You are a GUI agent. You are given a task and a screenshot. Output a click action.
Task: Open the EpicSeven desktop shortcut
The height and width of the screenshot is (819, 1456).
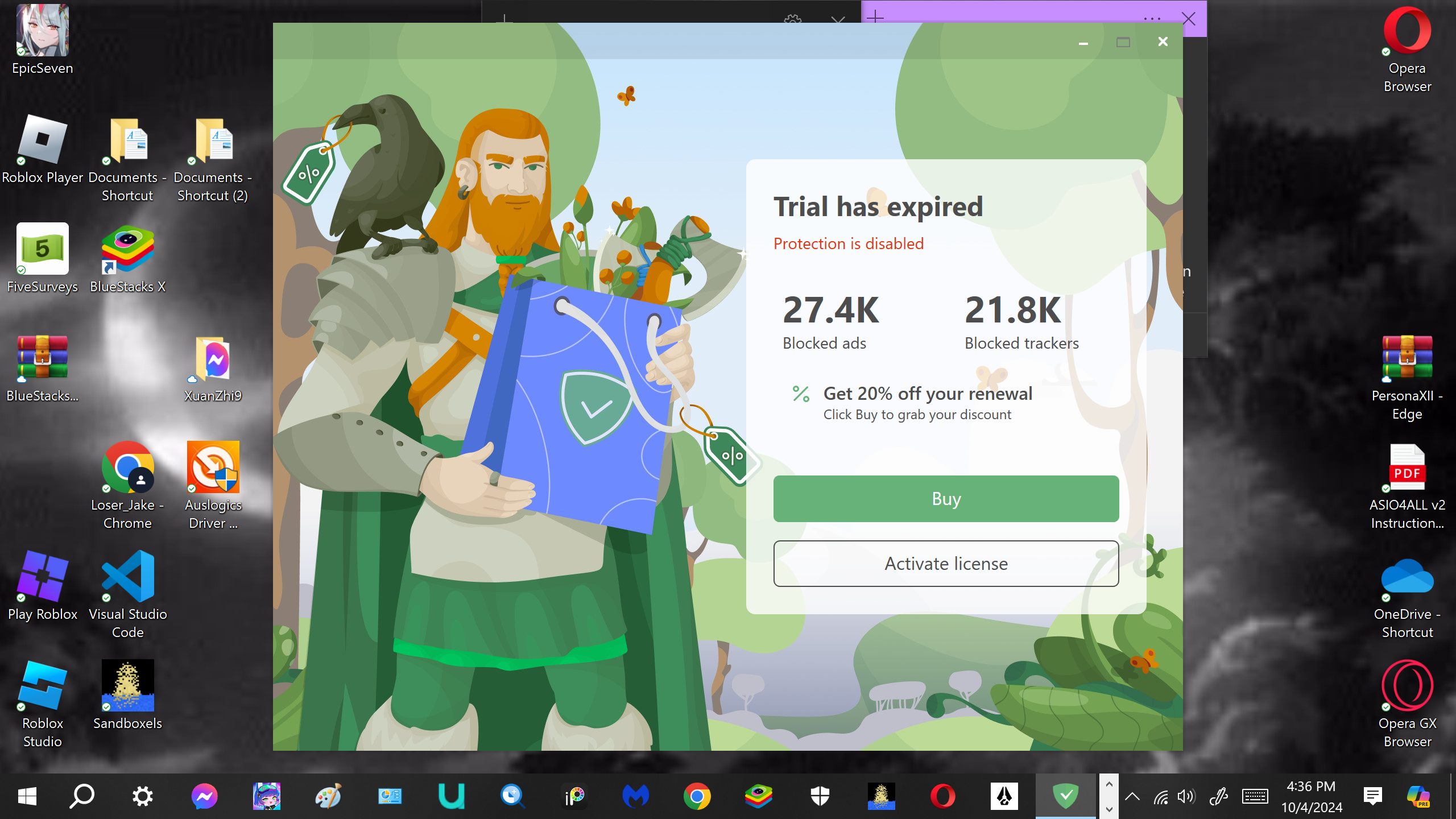43,40
